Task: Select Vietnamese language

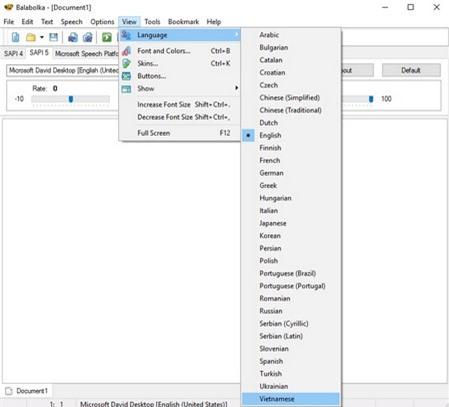Action: 290,399
